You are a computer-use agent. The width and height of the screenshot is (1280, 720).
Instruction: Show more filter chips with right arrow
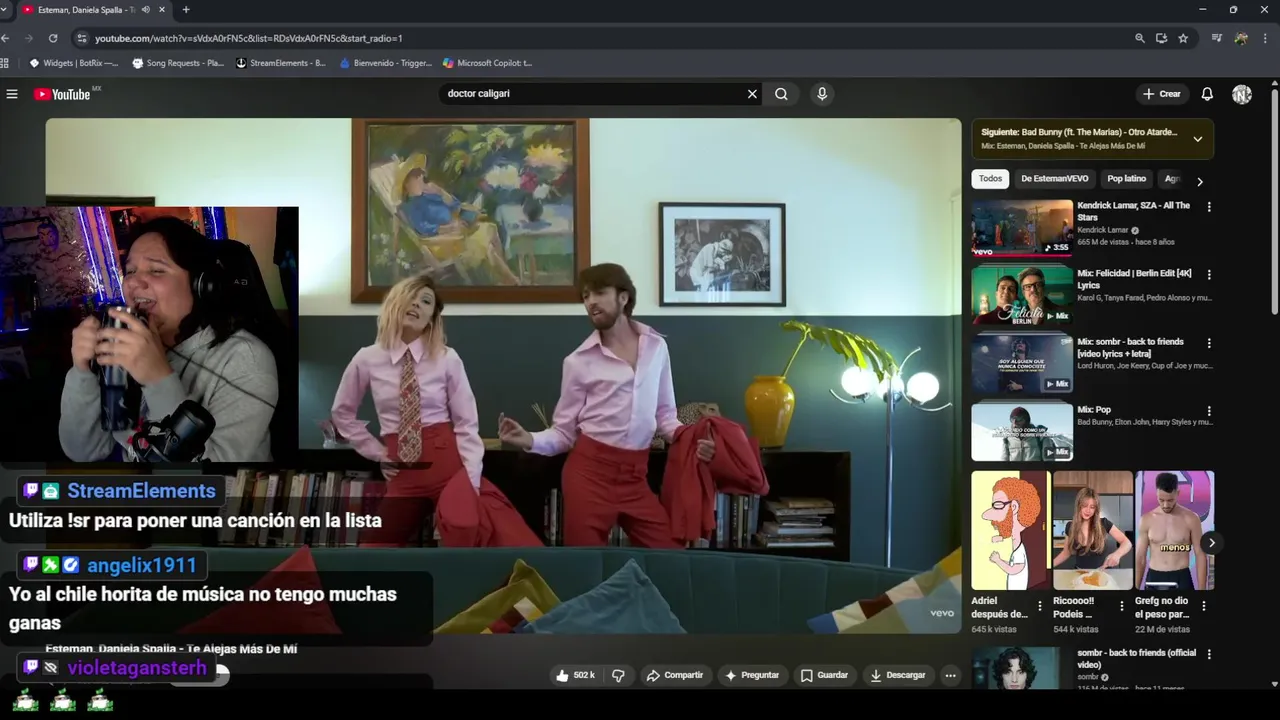pyautogui.click(x=1200, y=181)
